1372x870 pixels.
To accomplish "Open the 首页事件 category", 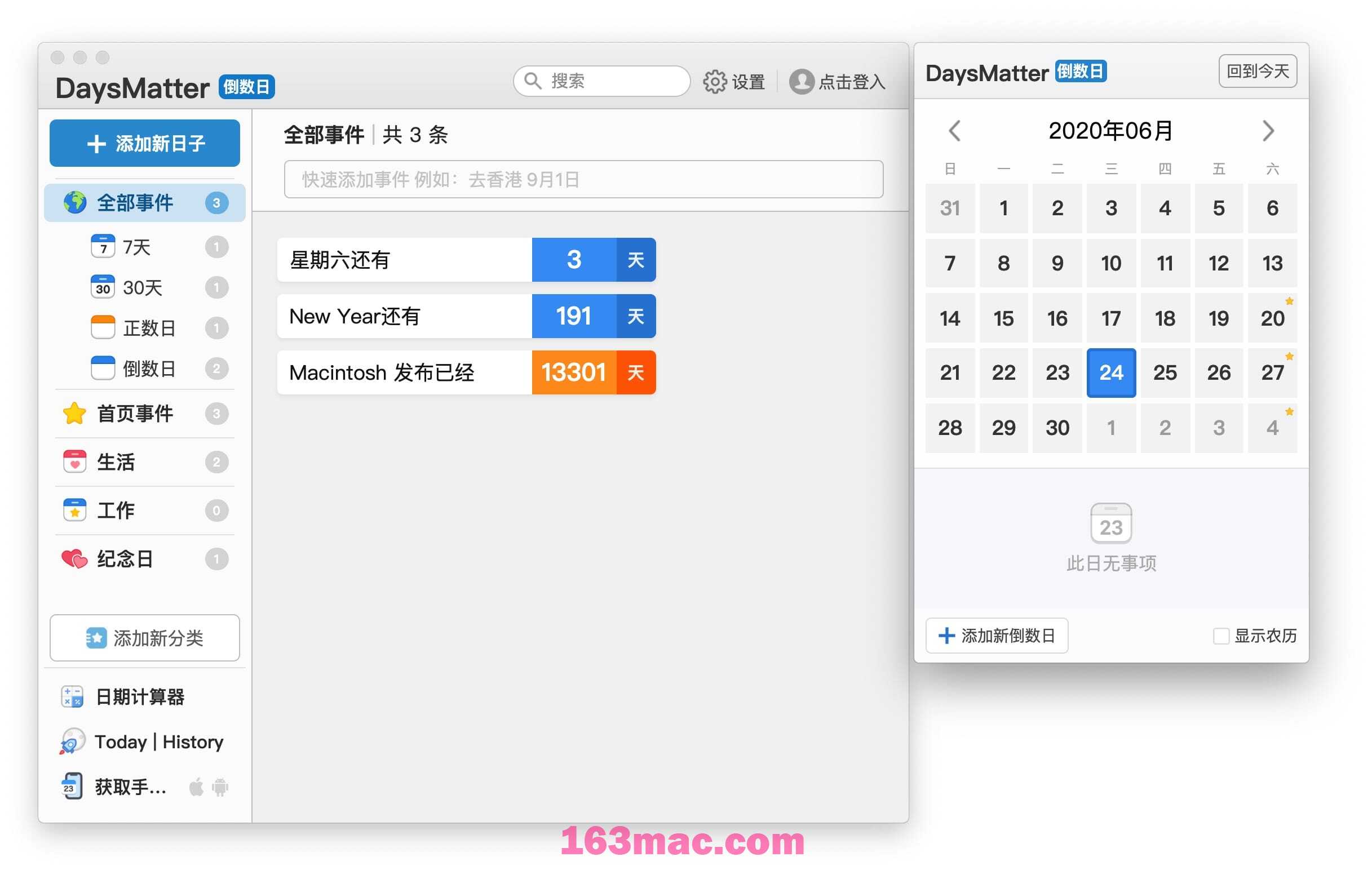I will click(145, 414).
